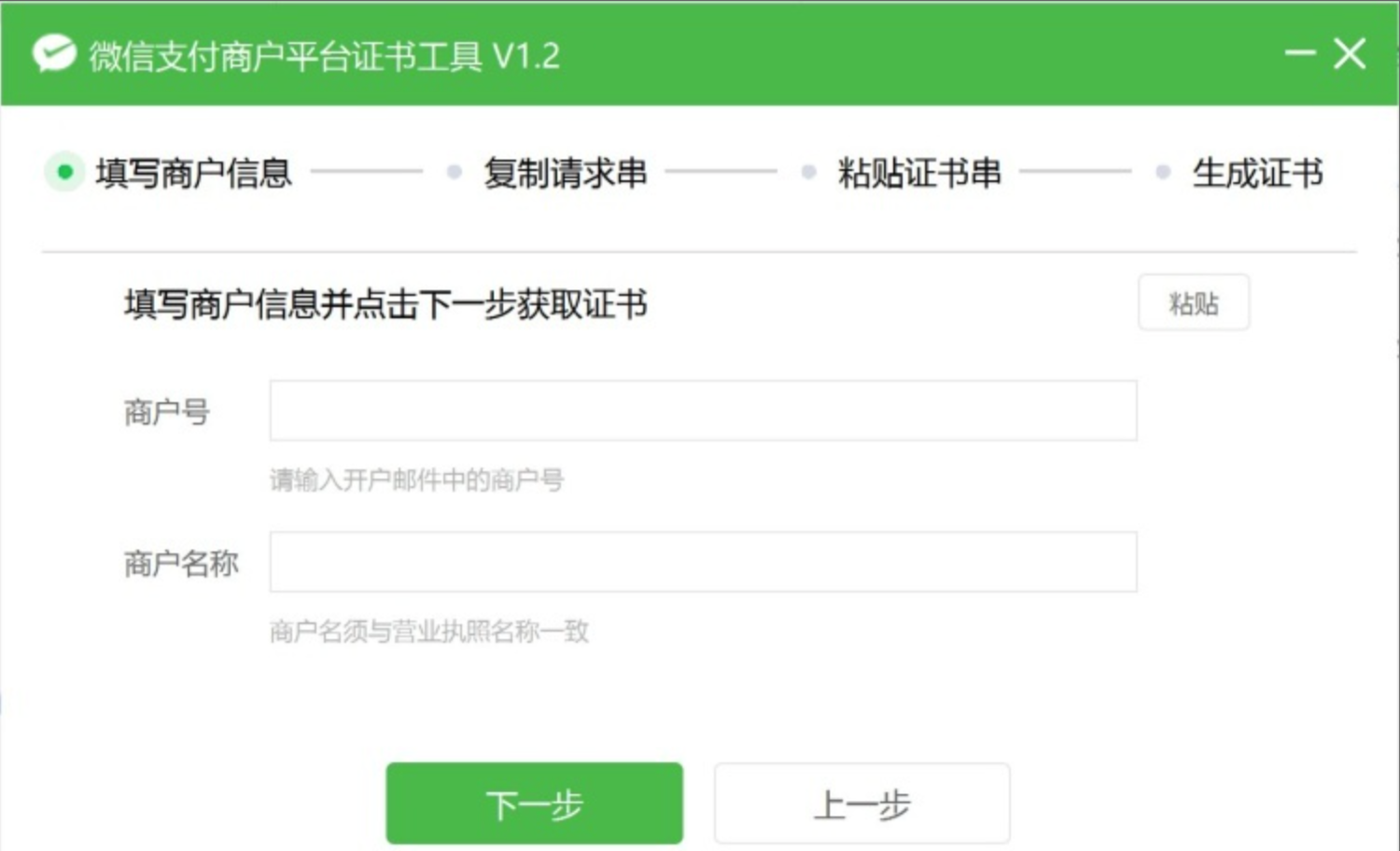Select the 复制请求串 step label

566,173
